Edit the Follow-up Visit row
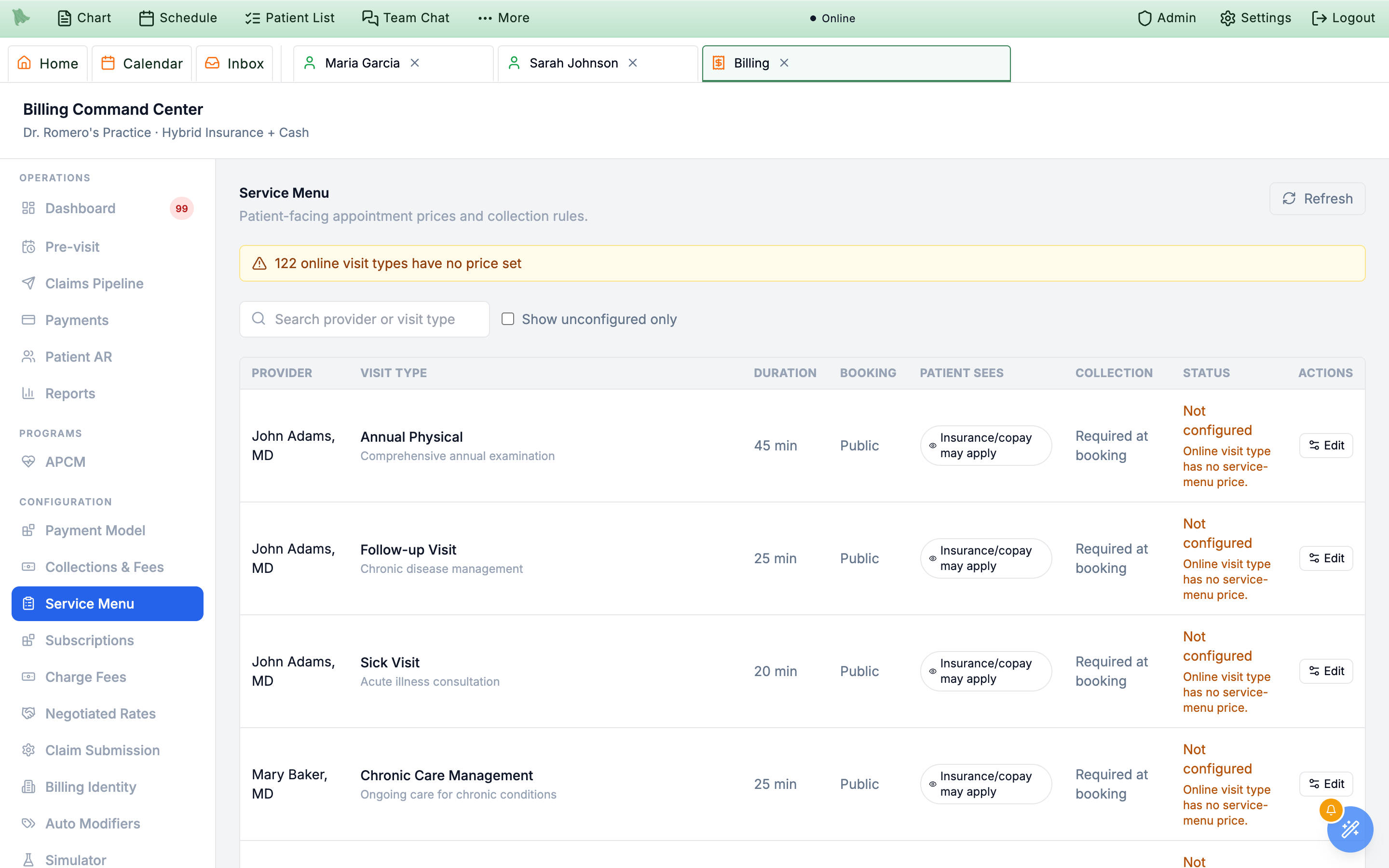Screen dimensions: 1389x868 (x=1326, y=558)
